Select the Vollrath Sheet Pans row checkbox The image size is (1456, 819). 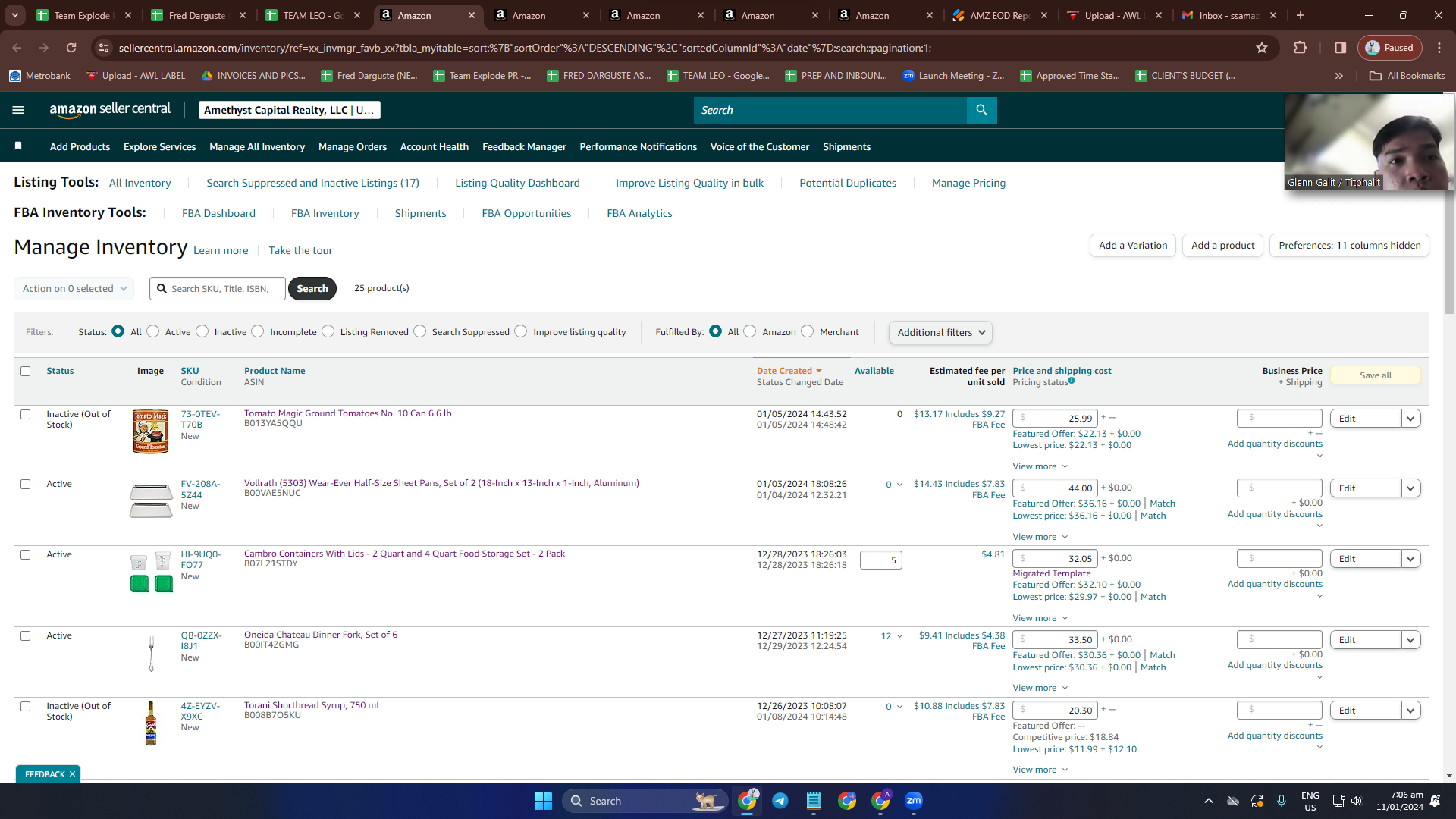click(x=26, y=485)
